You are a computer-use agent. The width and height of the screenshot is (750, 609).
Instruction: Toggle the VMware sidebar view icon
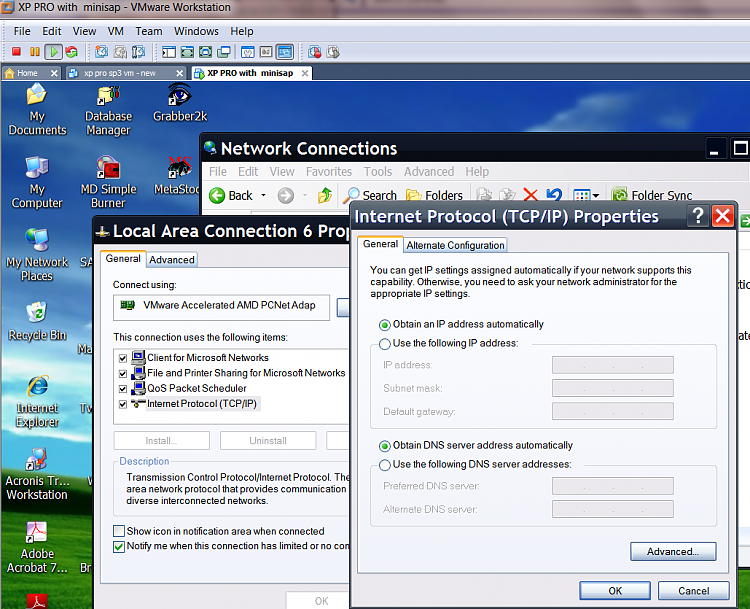click(169, 52)
